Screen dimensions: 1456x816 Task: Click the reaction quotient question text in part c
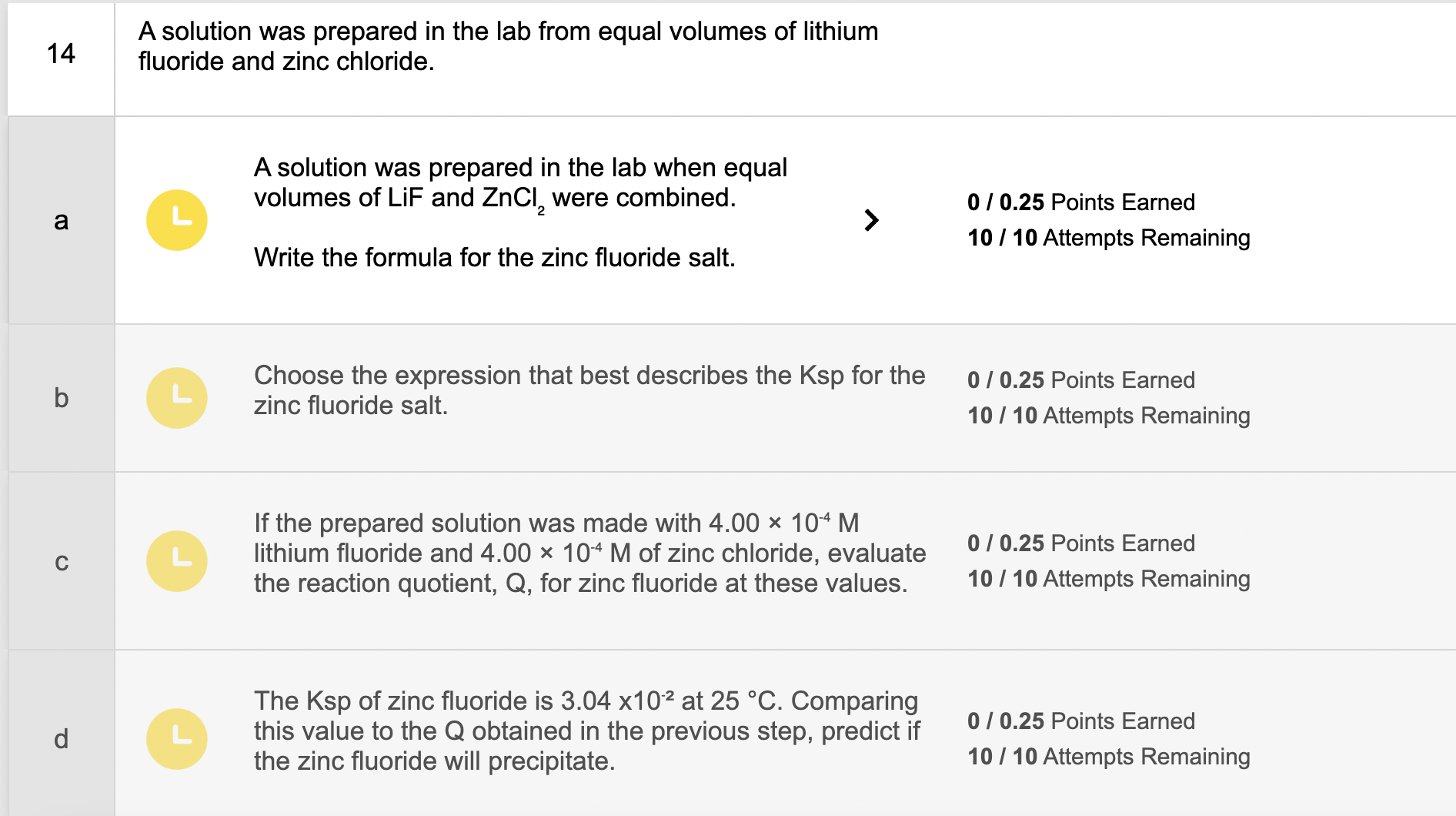click(x=589, y=553)
